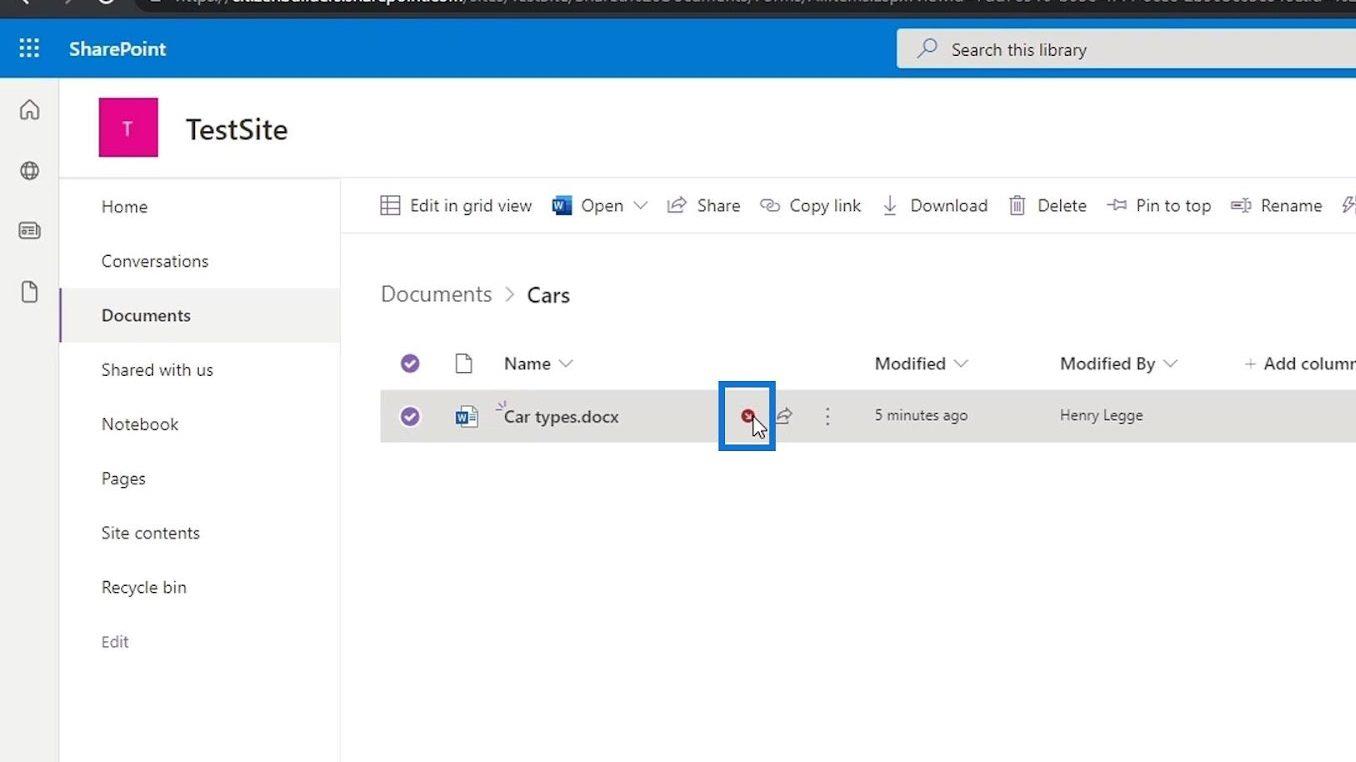
Task: Click Add column in the header
Action: (x=1299, y=363)
